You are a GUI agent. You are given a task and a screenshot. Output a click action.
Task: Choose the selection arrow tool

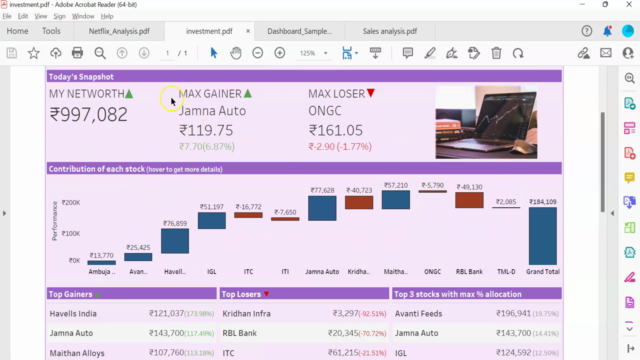tap(213, 53)
